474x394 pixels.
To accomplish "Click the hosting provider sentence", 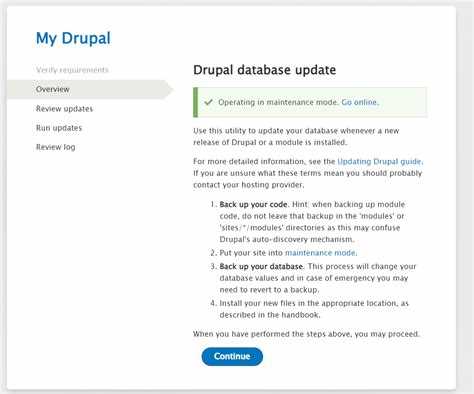I will coord(308,179).
